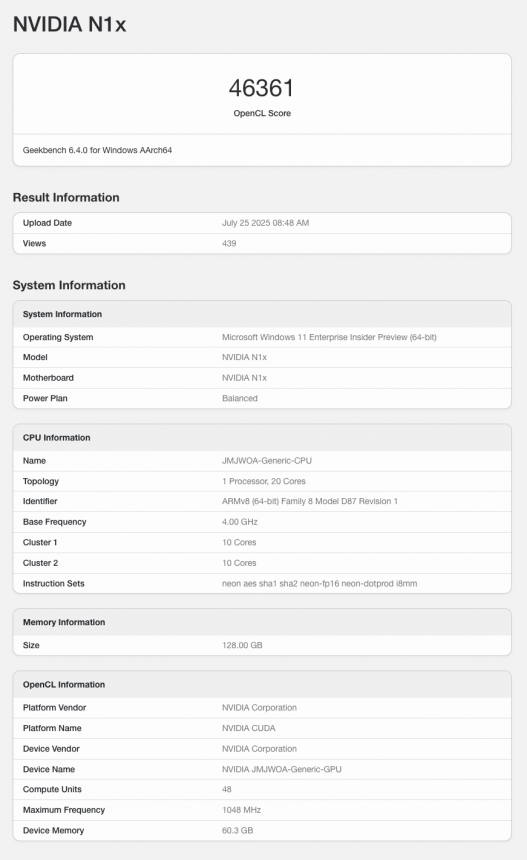This screenshot has height=860, width=527.
Task: Click the CPU Information section header
Action: [56, 438]
